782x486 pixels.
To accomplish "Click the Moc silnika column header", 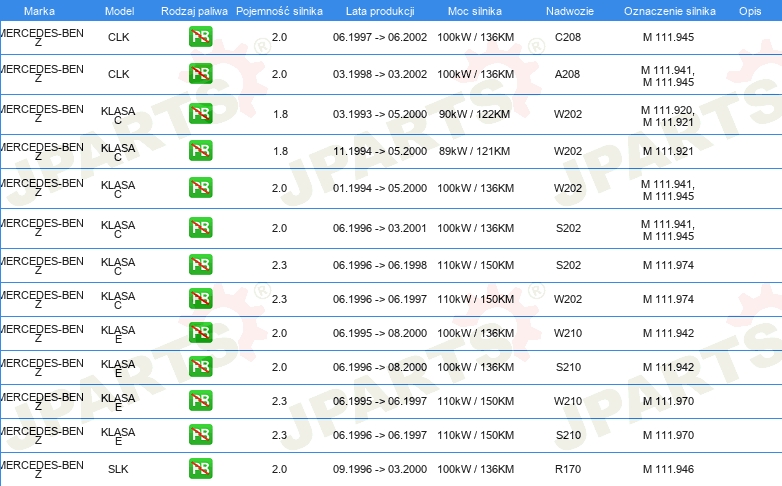I will pyautogui.click(x=475, y=11).
